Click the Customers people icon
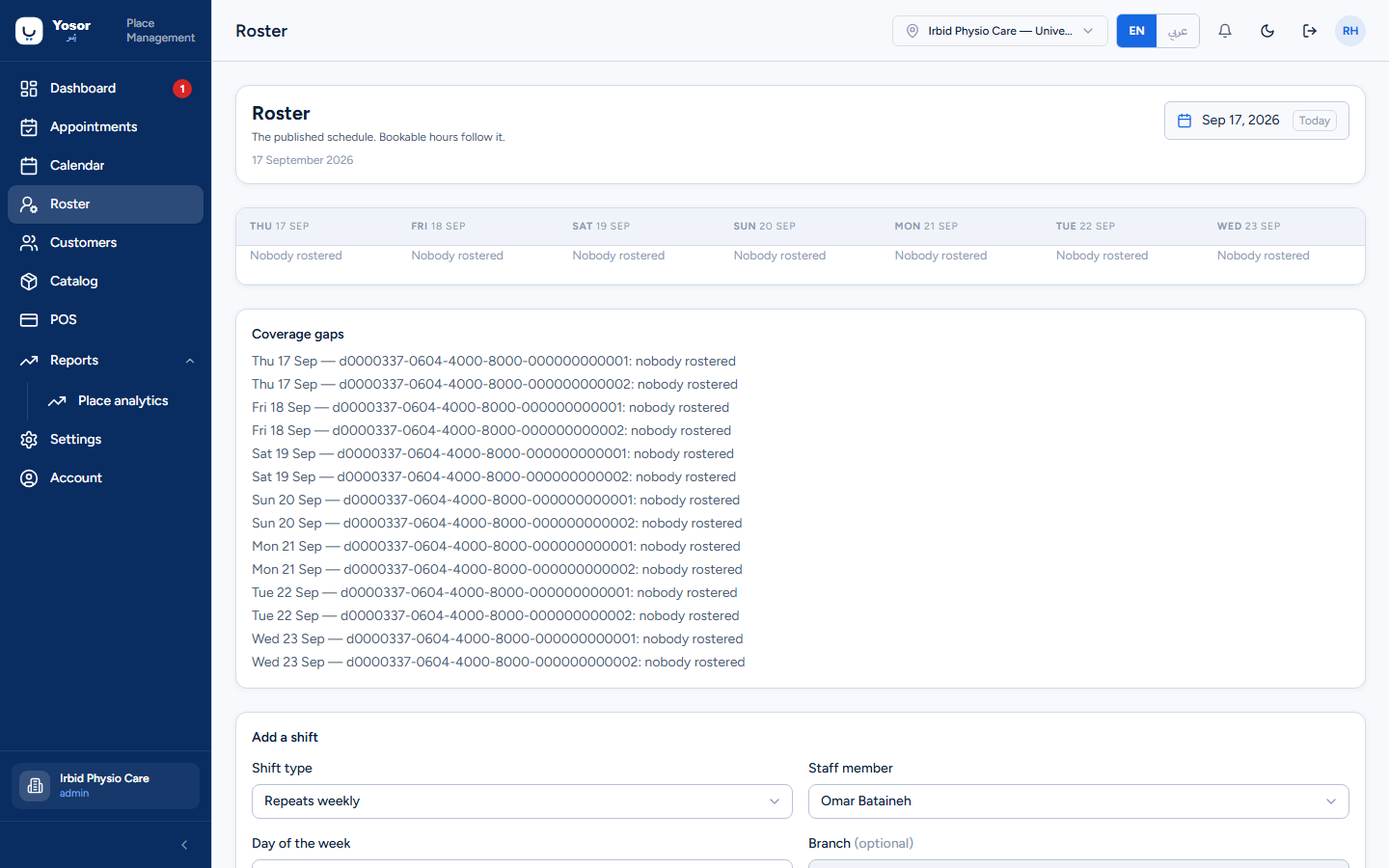The image size is (1389, 868). [x=29, y=243]
